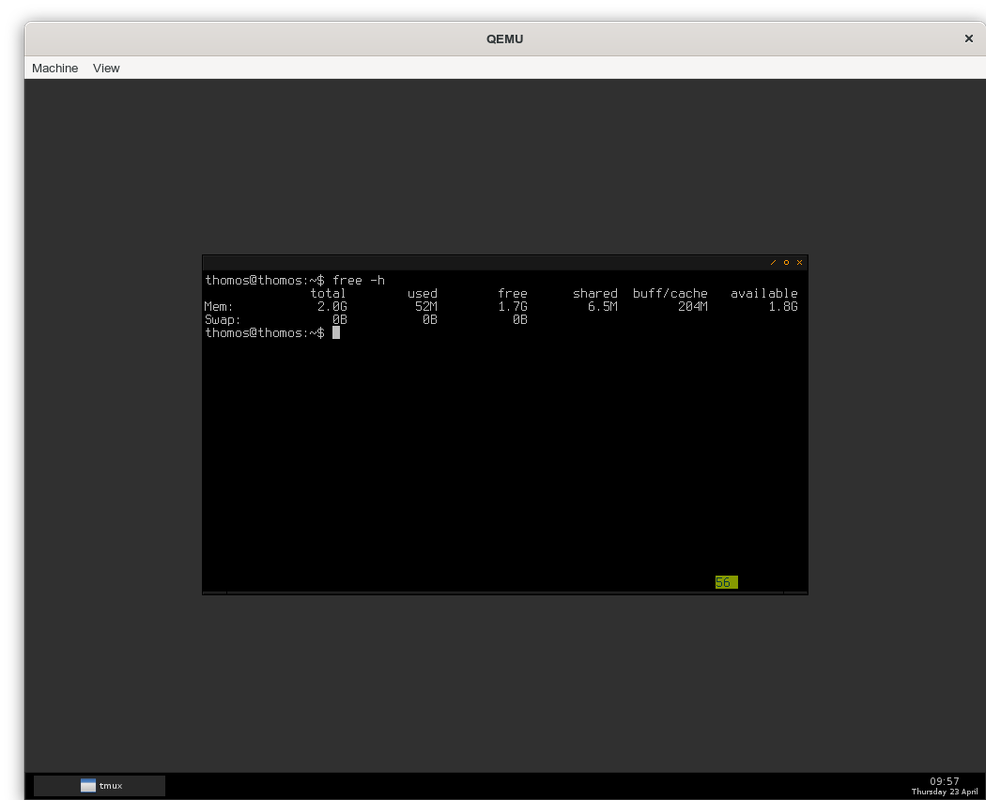This screenshot has height=800, width=986.
Task: Click the terminal window's orange maximize circle icon
Action: point(786,262)
